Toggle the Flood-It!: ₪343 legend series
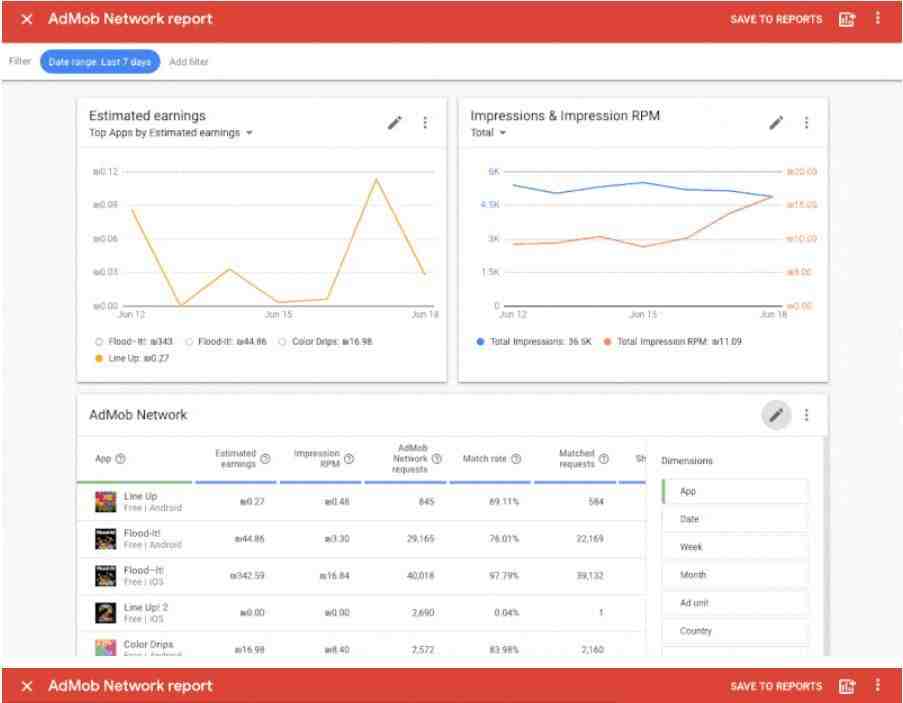903x703 pixels. tap(135, 341)
